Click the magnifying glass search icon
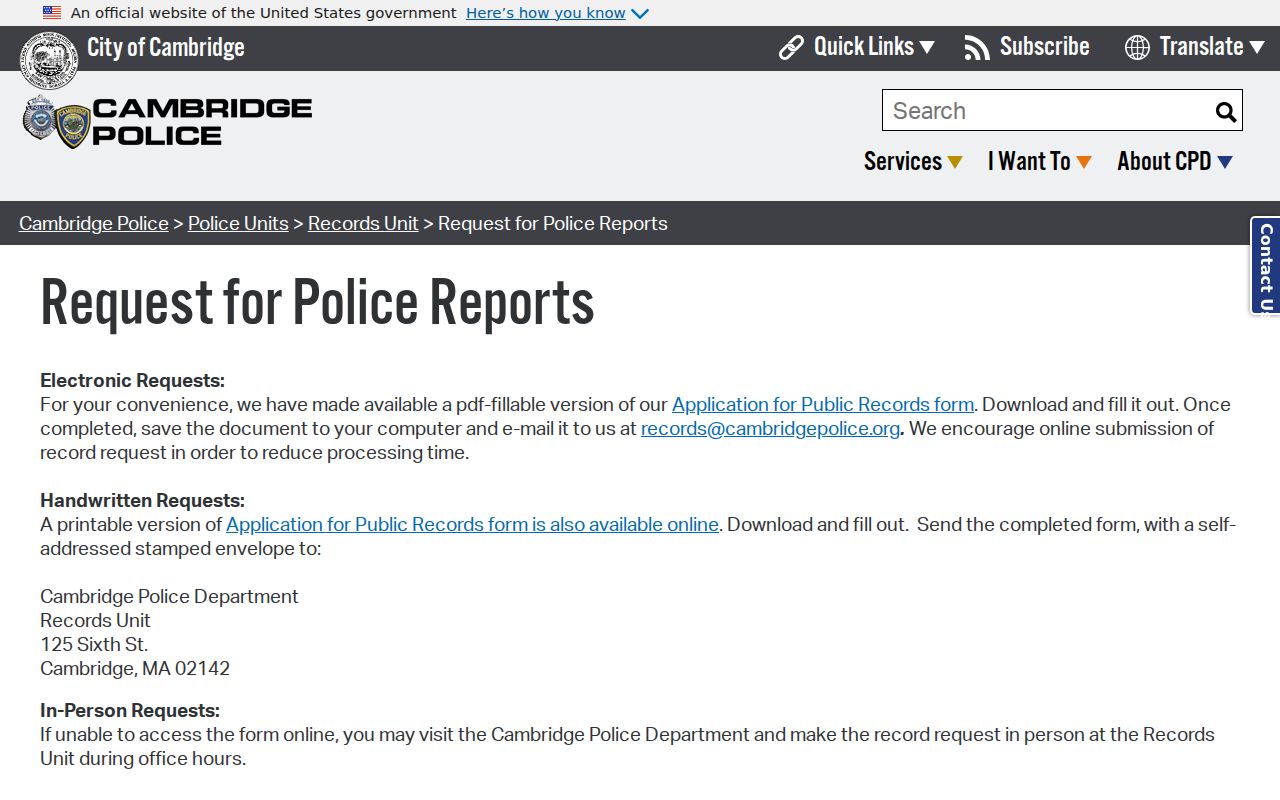 [1226, 111]
